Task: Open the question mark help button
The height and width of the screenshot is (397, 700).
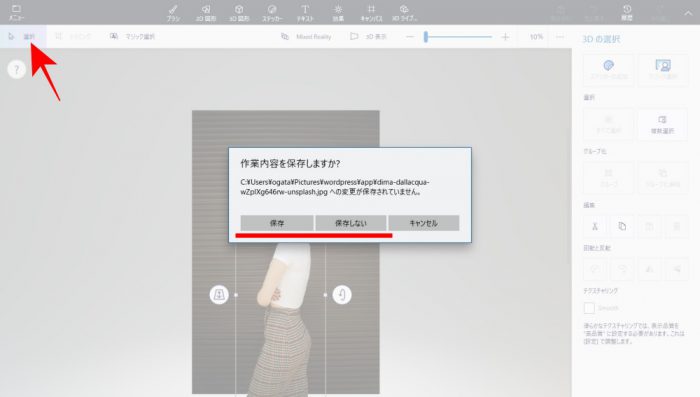Action: 17,70
